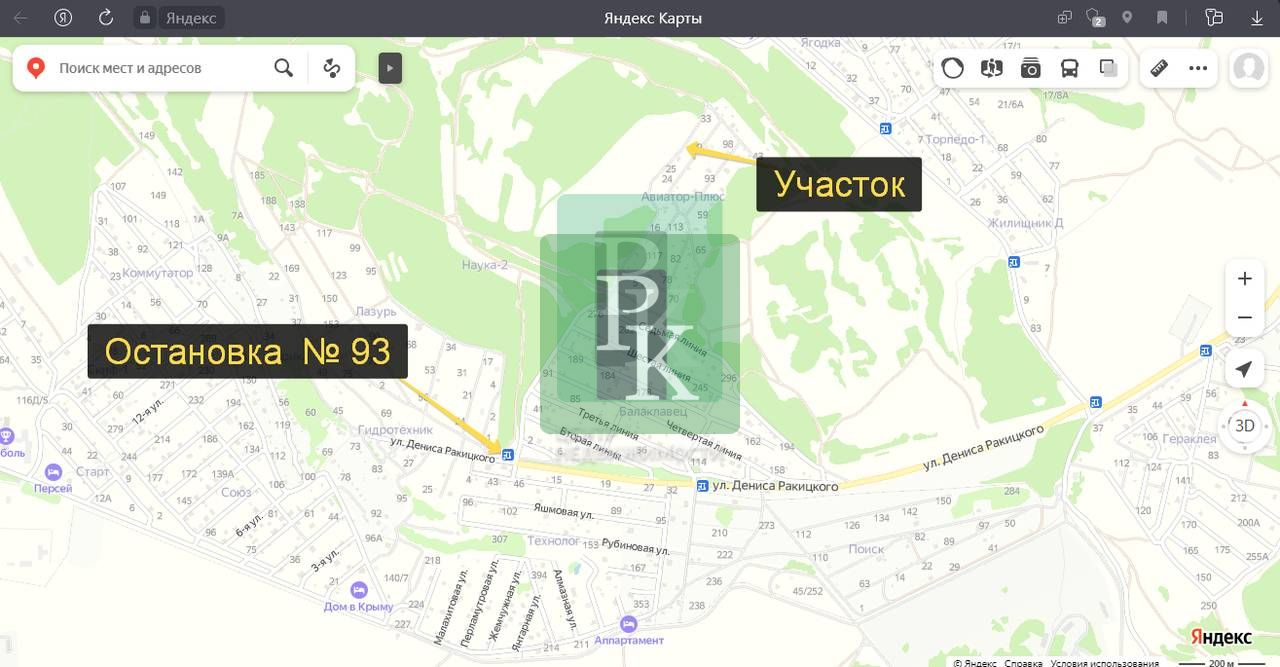
Task: Click bus stop icon left of ул. Дениса Ракицкого label
Action: pyautogui.click(x=702, y=486)
